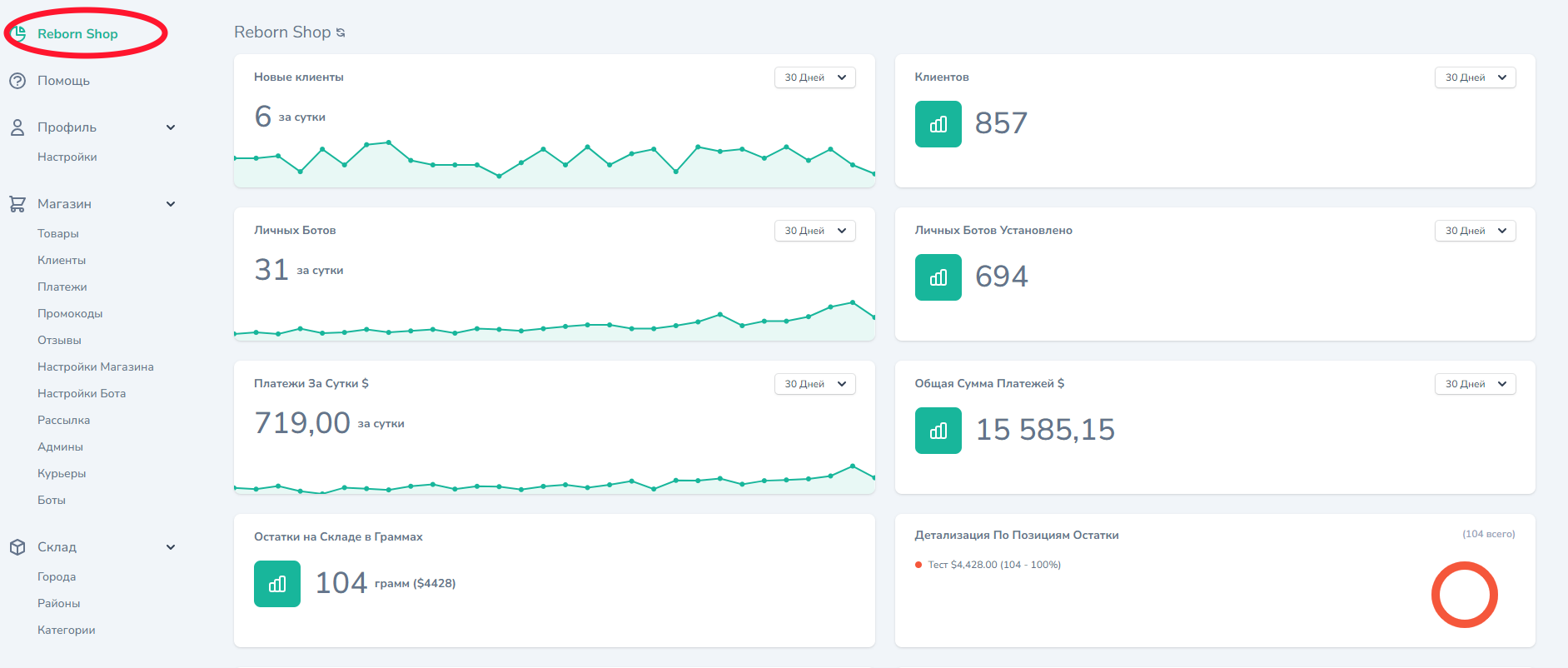Open Категории under Склад
This screenshot has width=1568, height=668.
(67, 630)
